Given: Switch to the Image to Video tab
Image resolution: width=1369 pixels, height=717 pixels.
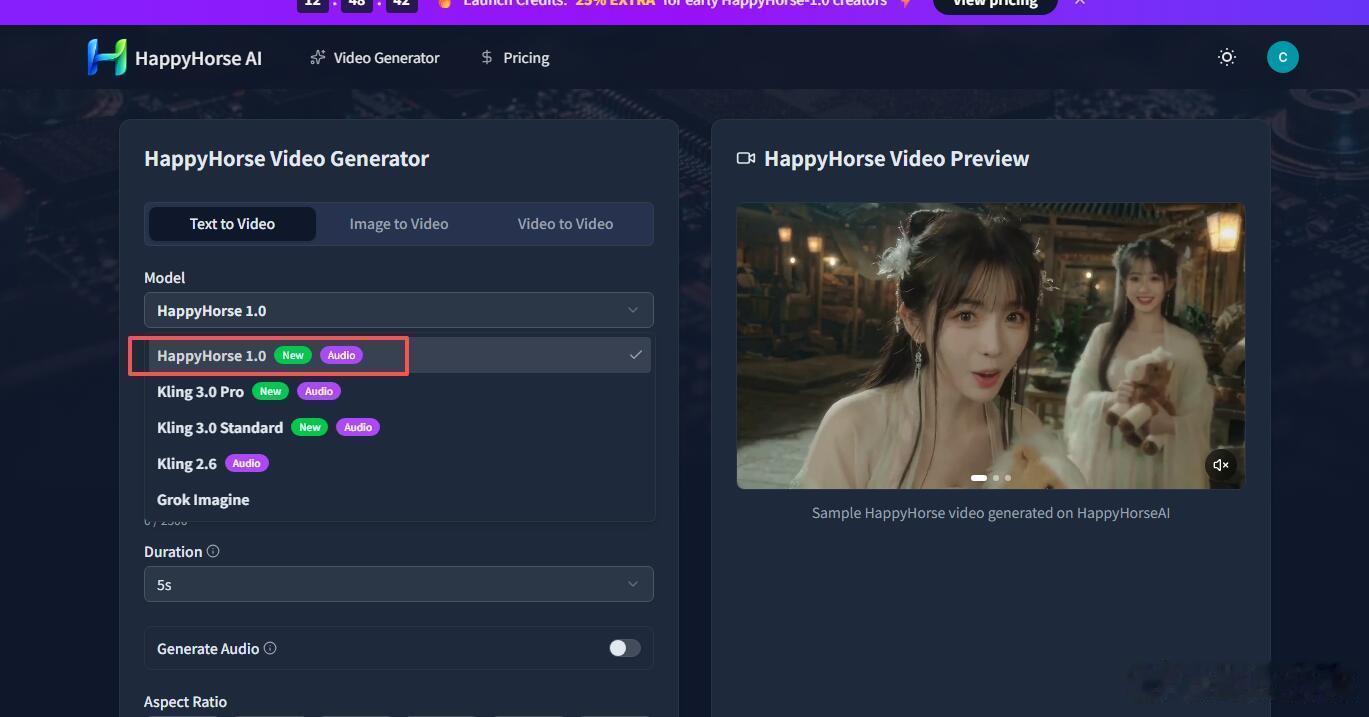Looking at the screenshot, I should (398, 223).
